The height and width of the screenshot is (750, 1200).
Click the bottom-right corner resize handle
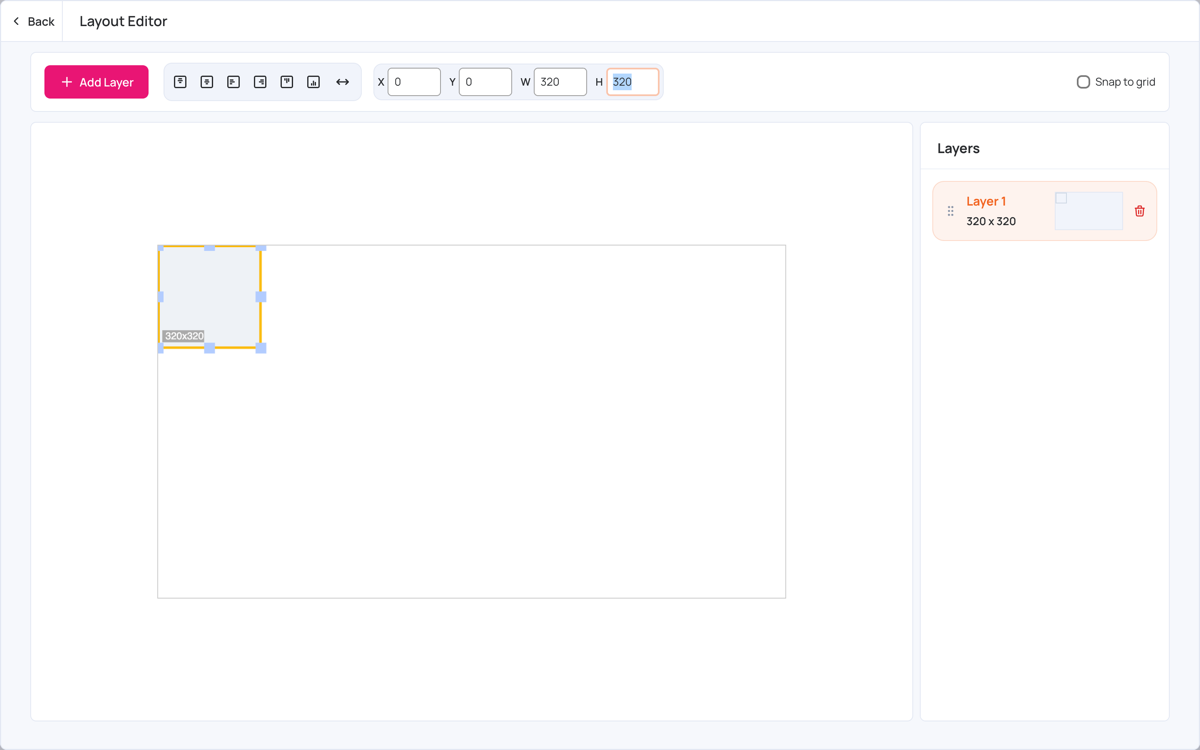point(261,348)
